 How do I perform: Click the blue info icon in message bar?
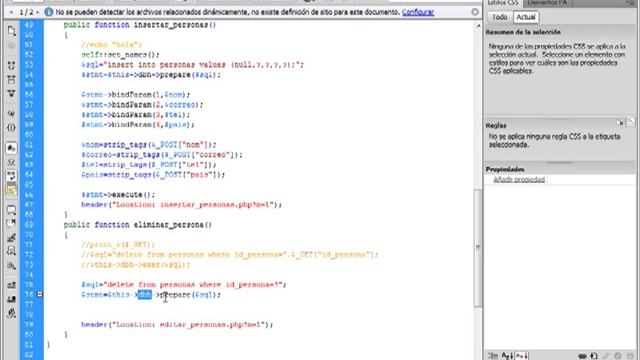click(x=49, y=12)
